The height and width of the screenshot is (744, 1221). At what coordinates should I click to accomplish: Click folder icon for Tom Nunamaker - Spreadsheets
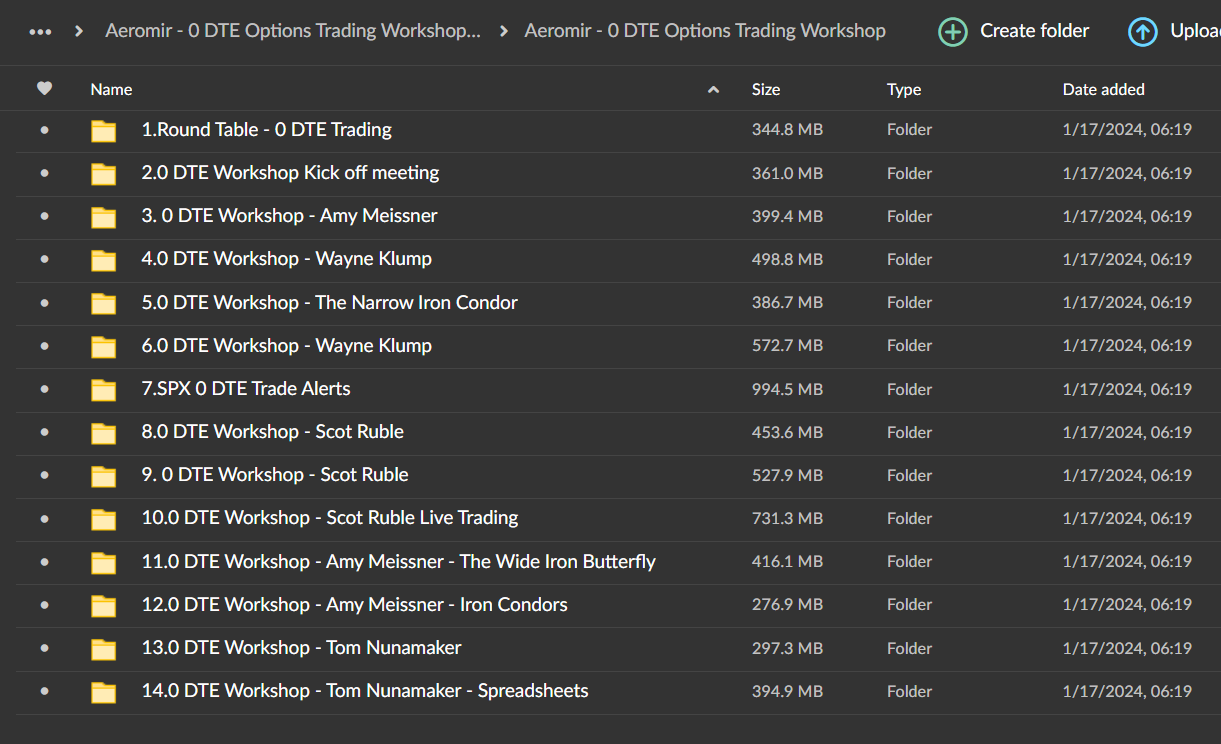(104, 692)
